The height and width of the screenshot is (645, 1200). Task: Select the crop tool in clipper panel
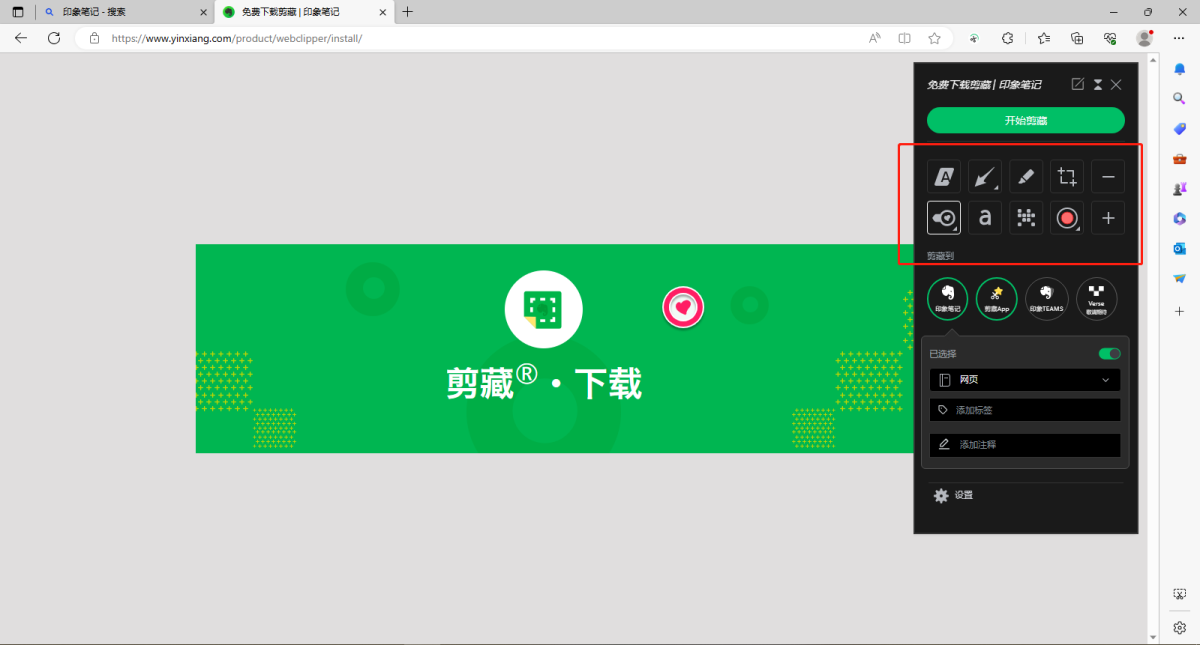point(1067,177)
